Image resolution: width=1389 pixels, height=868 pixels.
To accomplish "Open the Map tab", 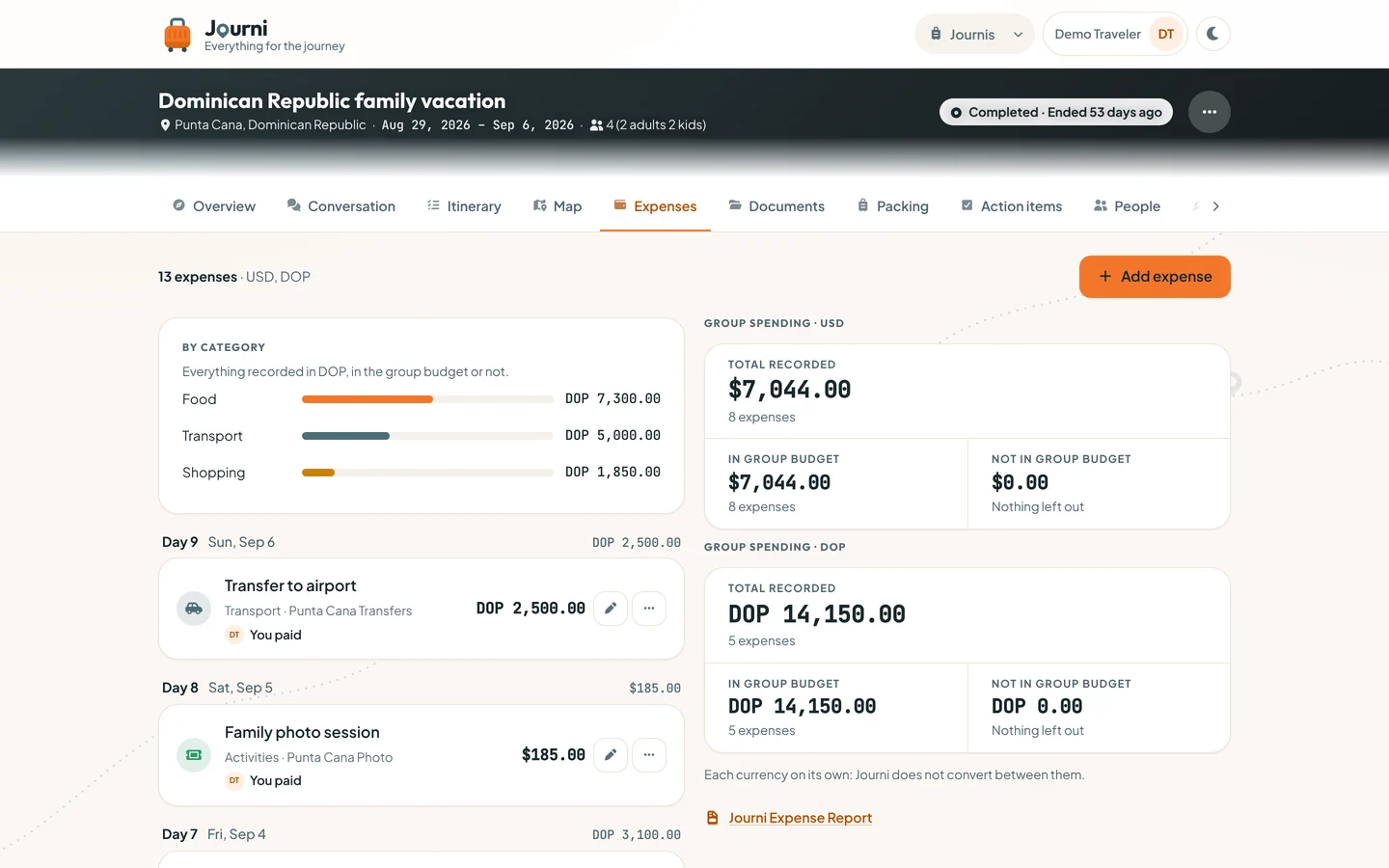I will 558,205.
